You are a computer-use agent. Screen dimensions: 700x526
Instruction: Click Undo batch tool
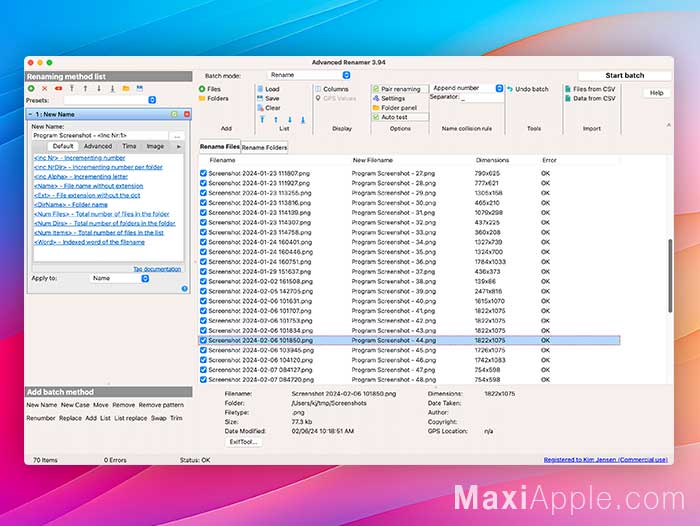click(528, 89)
